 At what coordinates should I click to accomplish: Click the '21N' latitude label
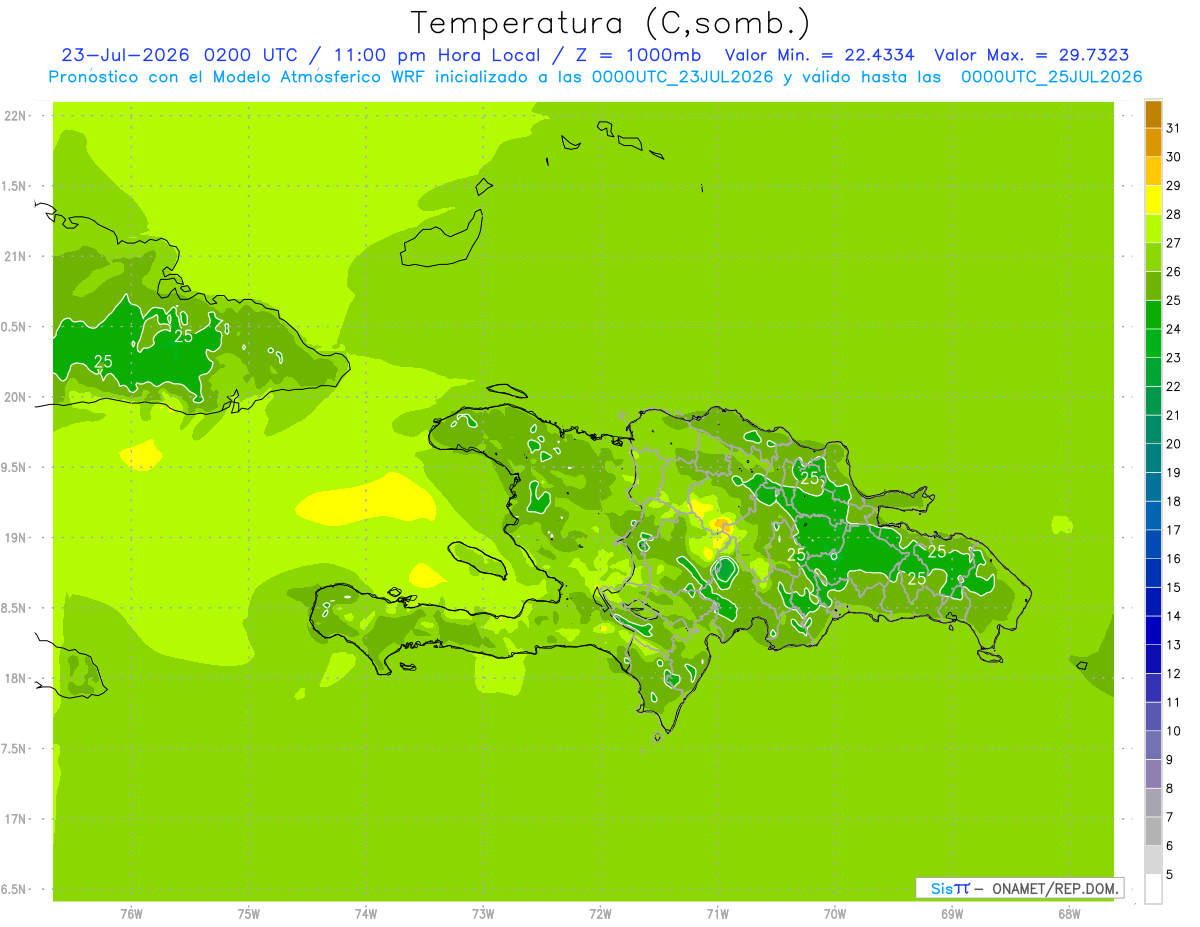(x=15, y=257)
